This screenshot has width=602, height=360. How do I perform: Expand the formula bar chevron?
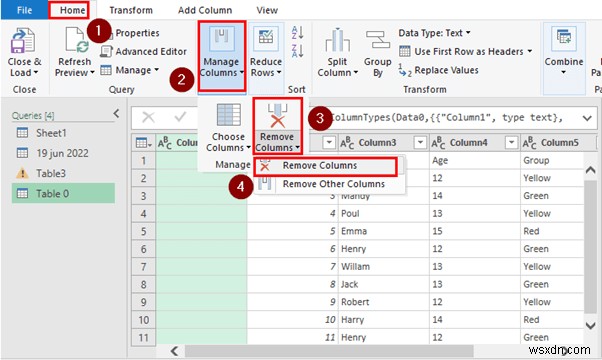tap(587, 118)
